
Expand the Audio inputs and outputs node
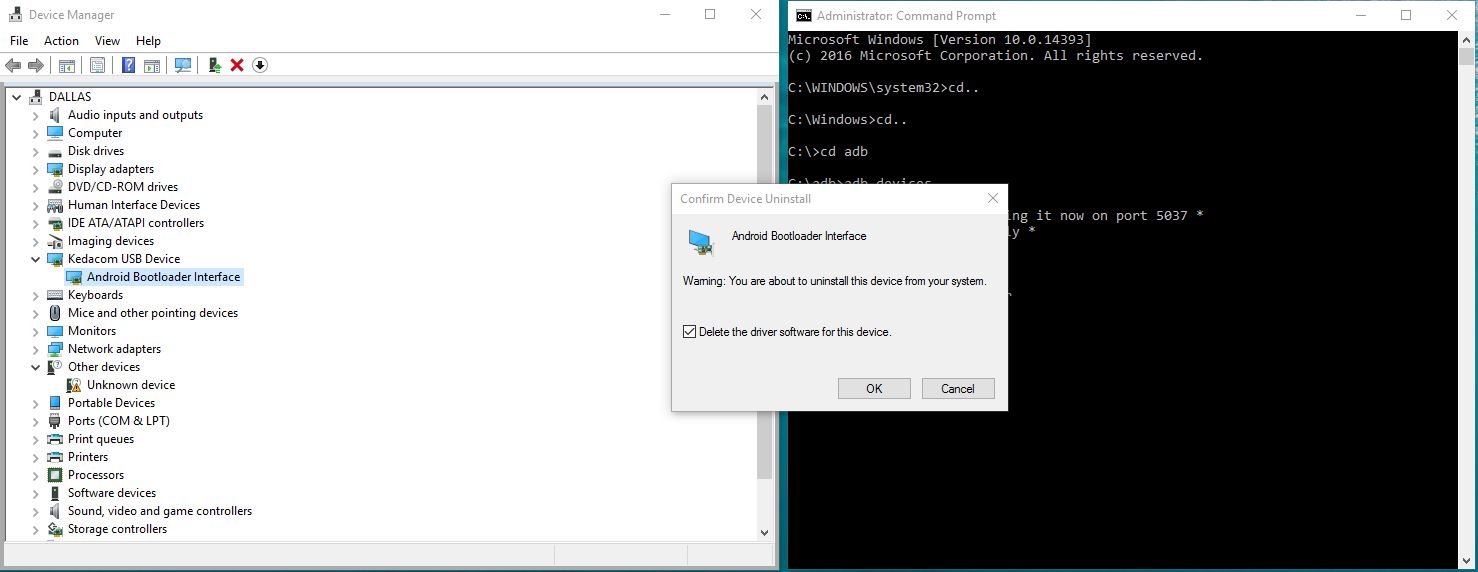(36, 115)
